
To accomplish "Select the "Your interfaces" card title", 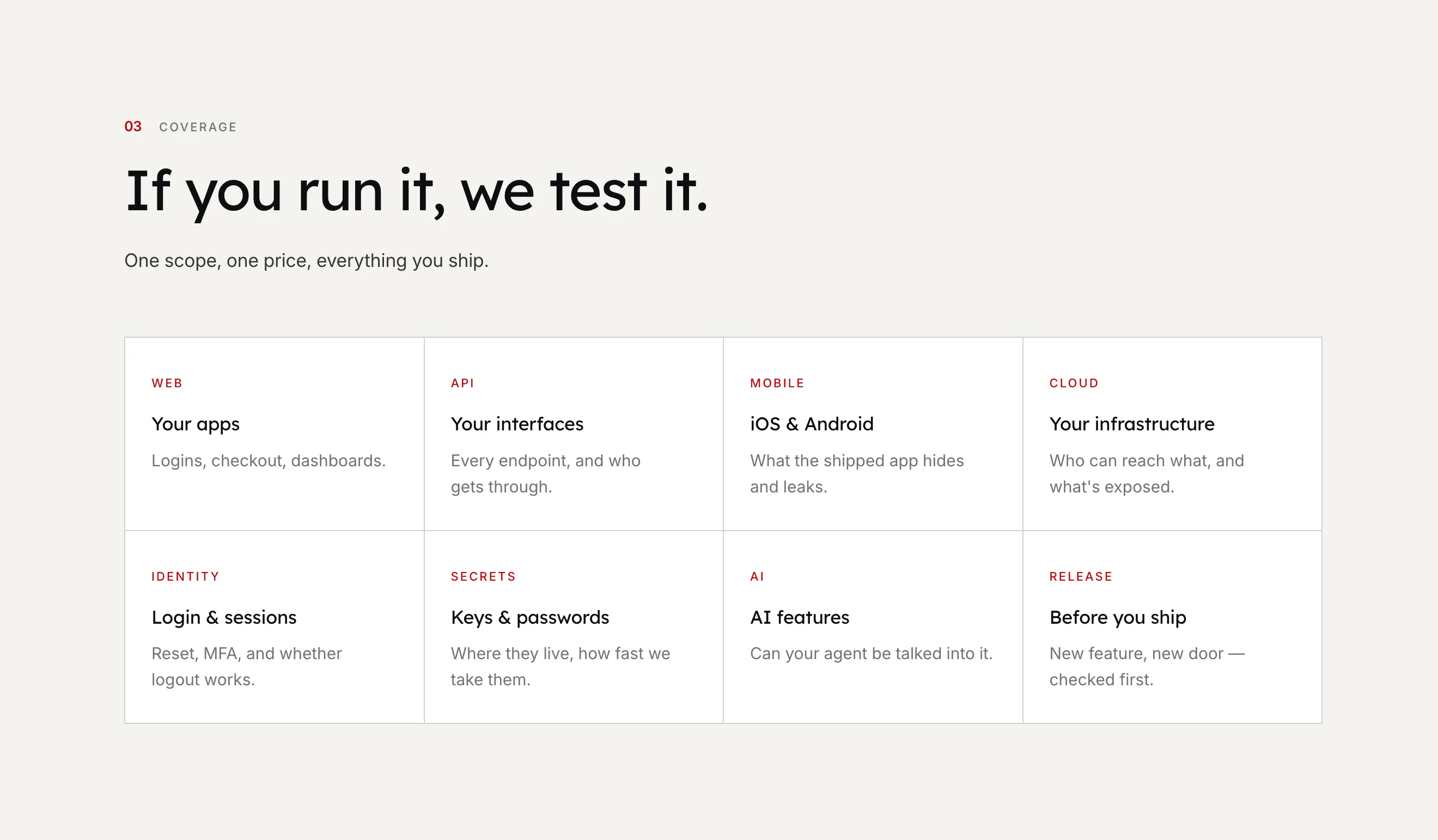I will point(517,424).
